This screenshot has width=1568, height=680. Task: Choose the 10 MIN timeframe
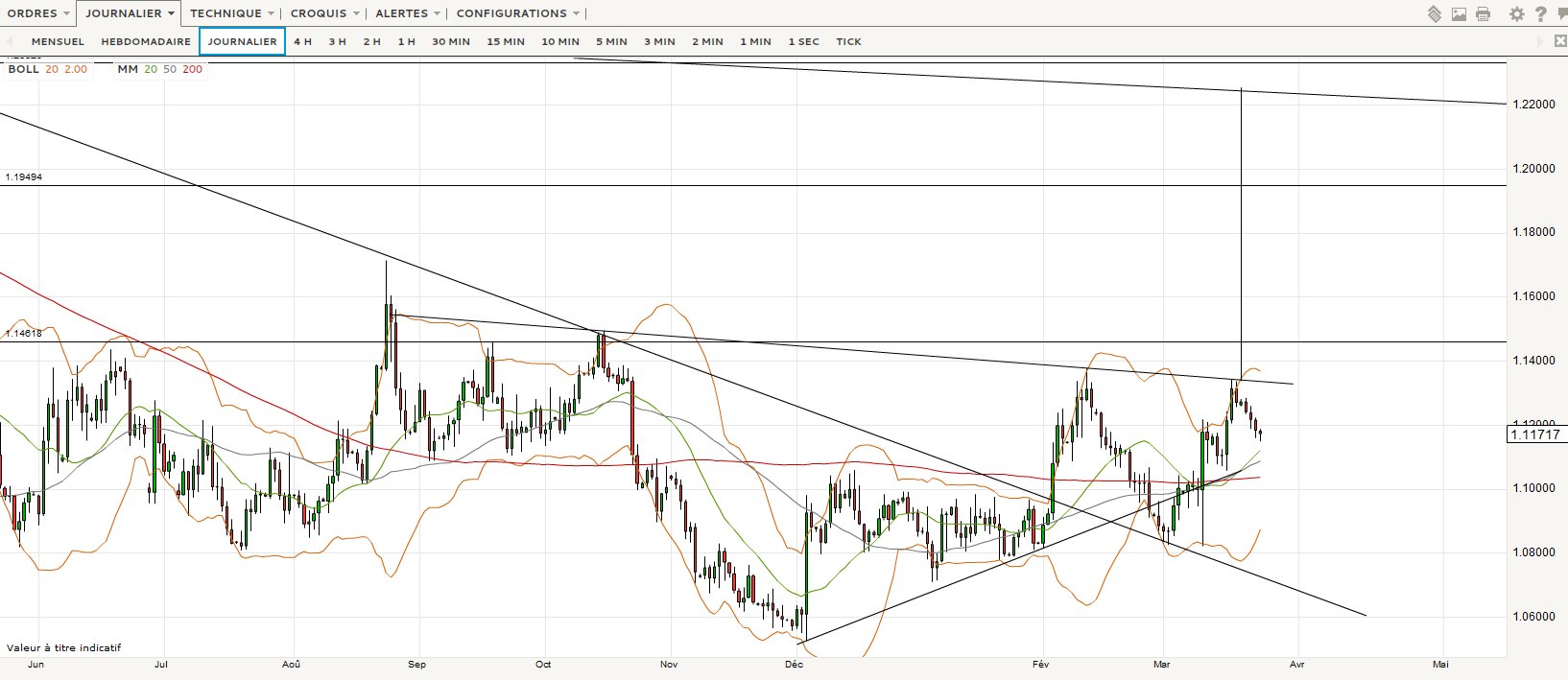click(x=560, y=41)
